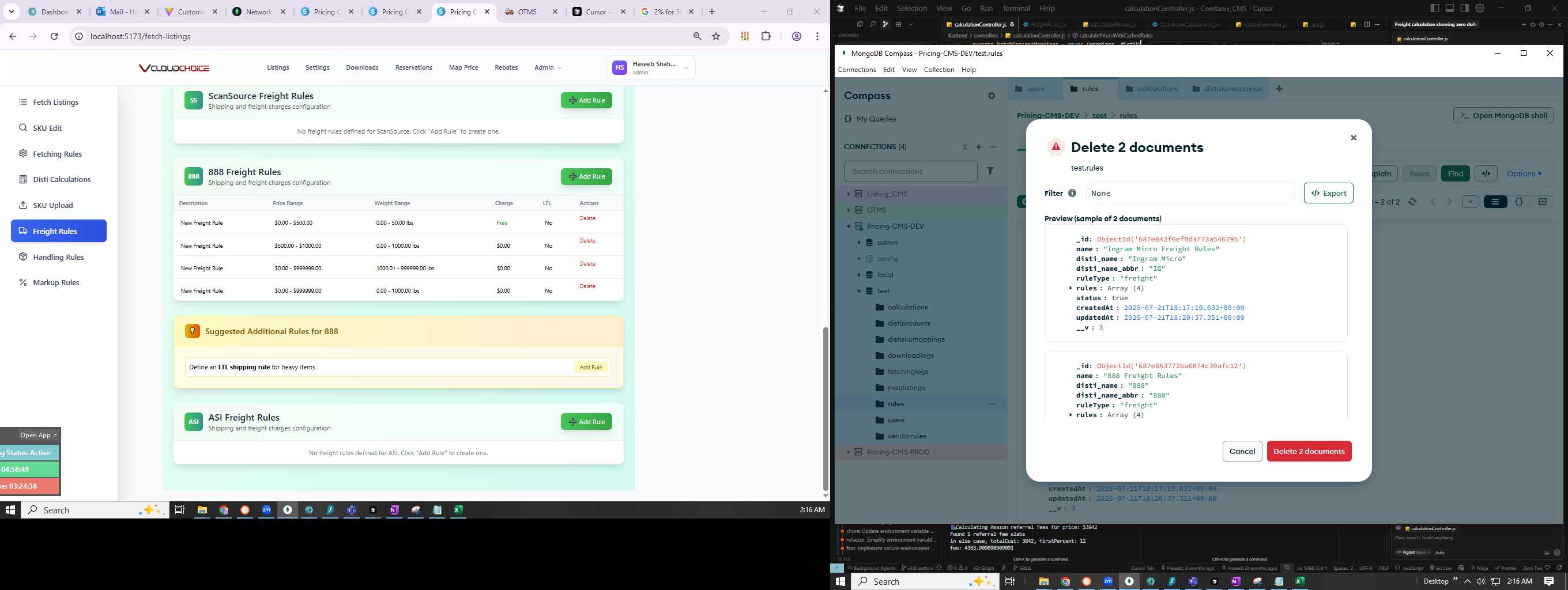Expand query Options in Compass
Viewport: 1568px width, 590px height.
[1524, 174]
